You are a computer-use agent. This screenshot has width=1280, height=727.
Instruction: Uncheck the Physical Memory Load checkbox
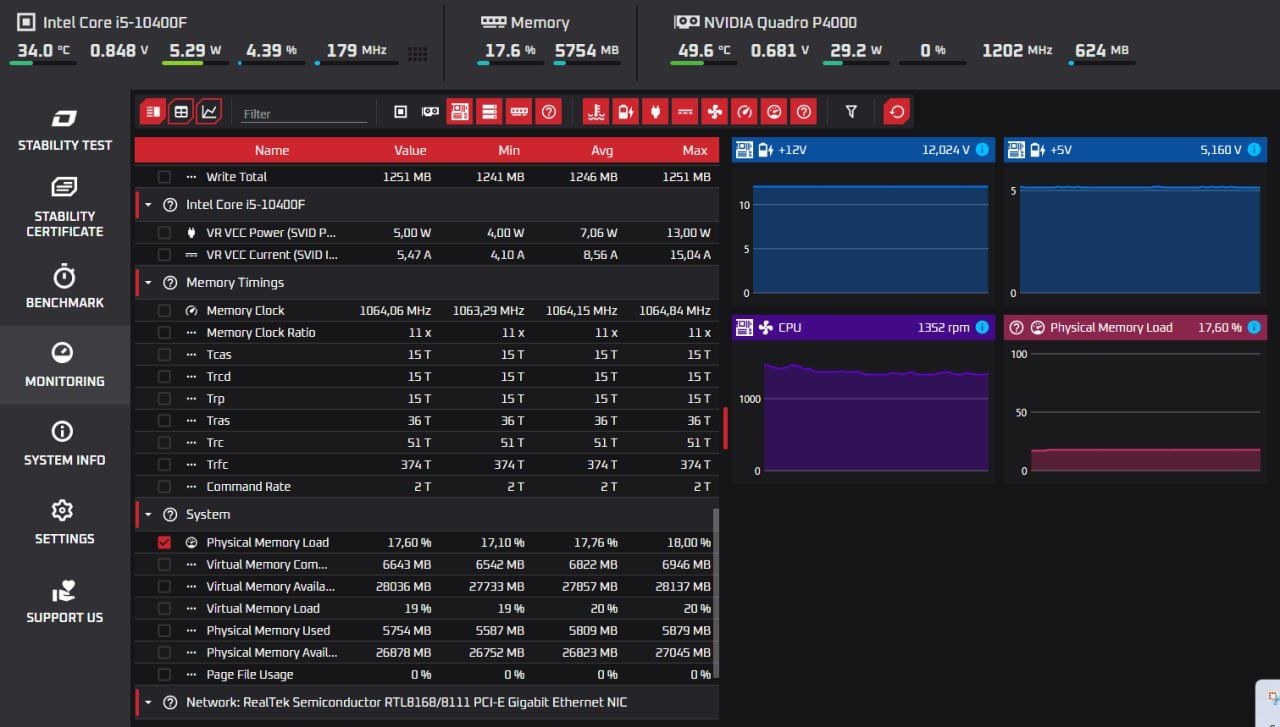point(164,543)
